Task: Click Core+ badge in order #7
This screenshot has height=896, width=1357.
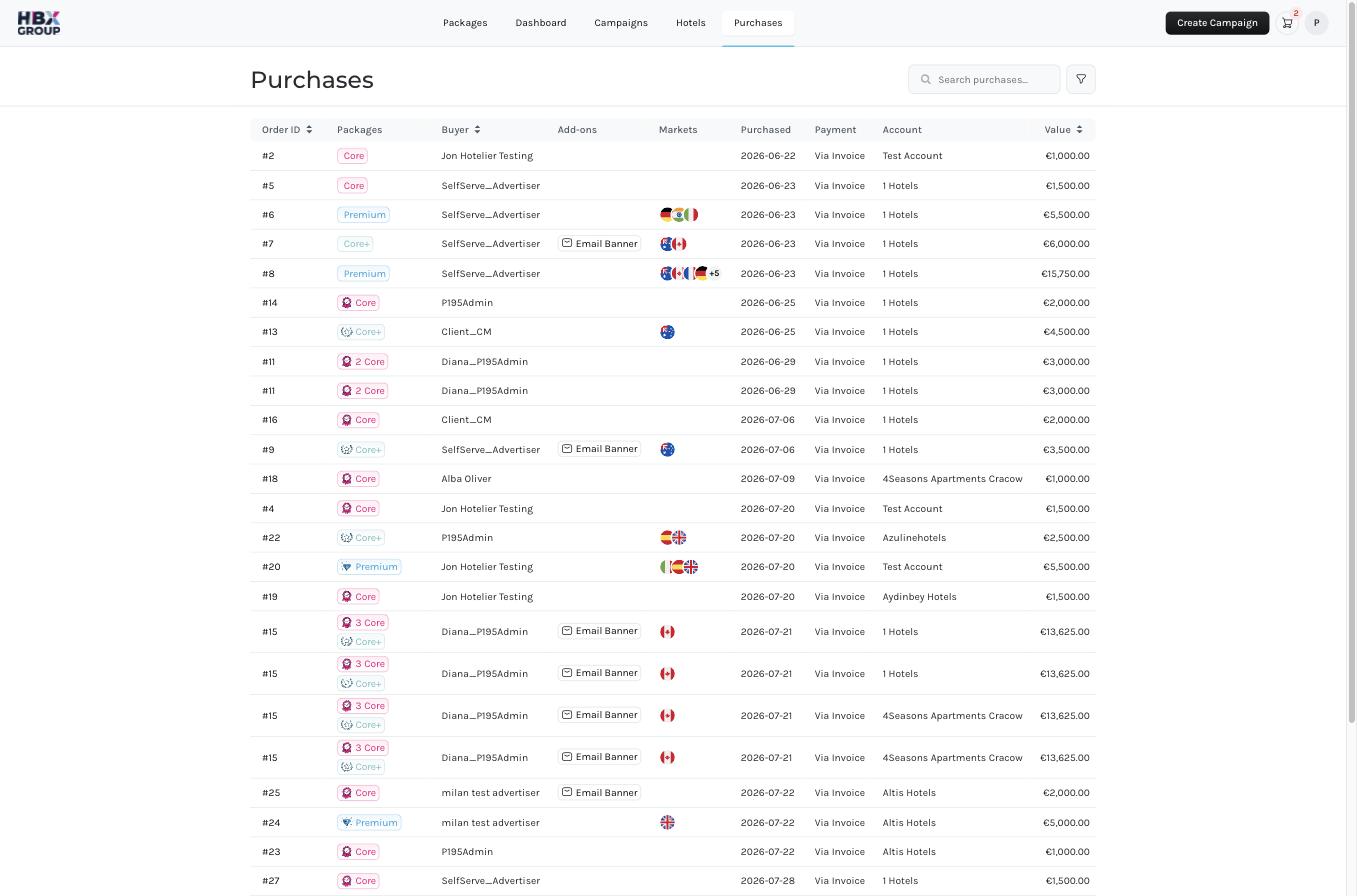Action: 356,244
